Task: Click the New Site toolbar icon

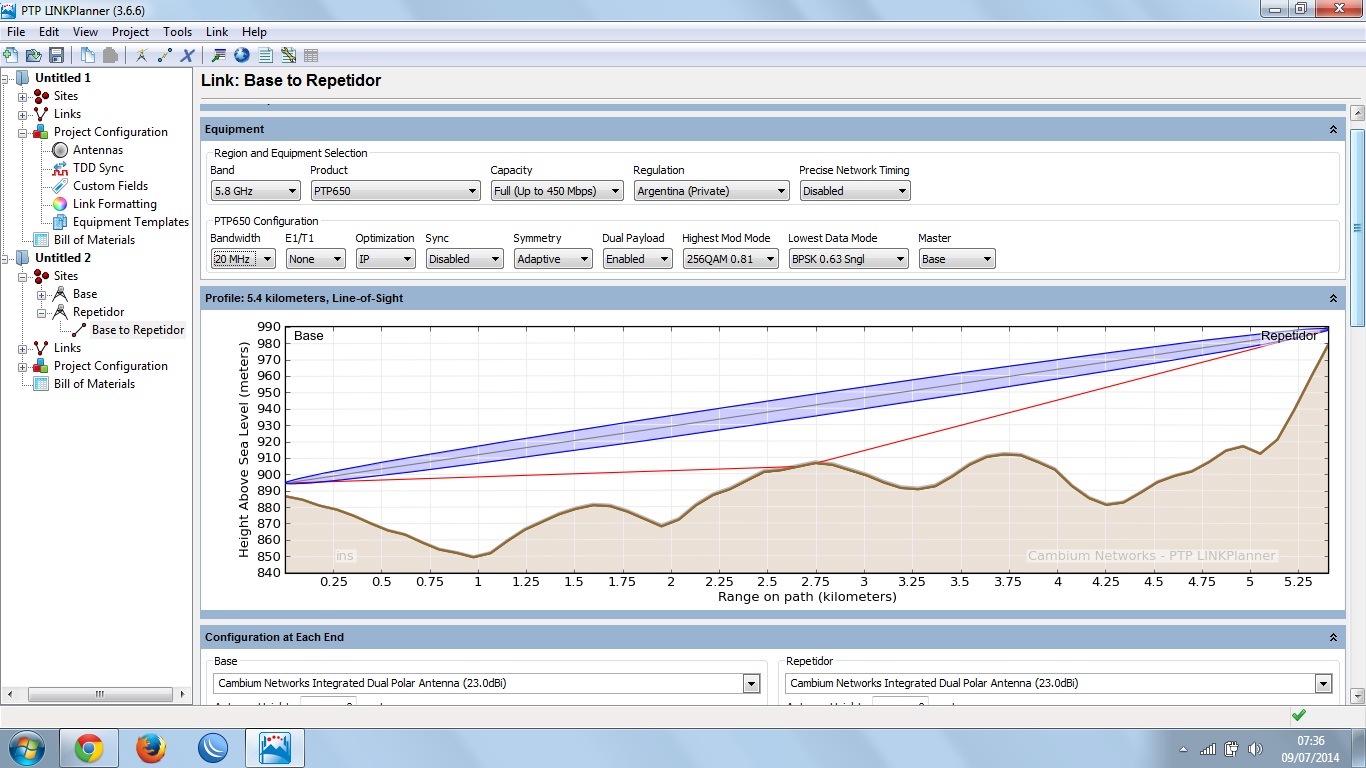Action: point(142,56)
